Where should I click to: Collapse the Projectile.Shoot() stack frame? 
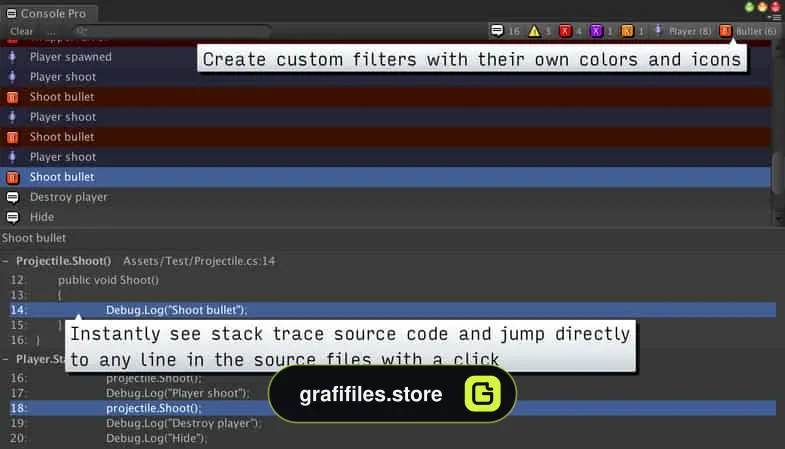[5, 261]
